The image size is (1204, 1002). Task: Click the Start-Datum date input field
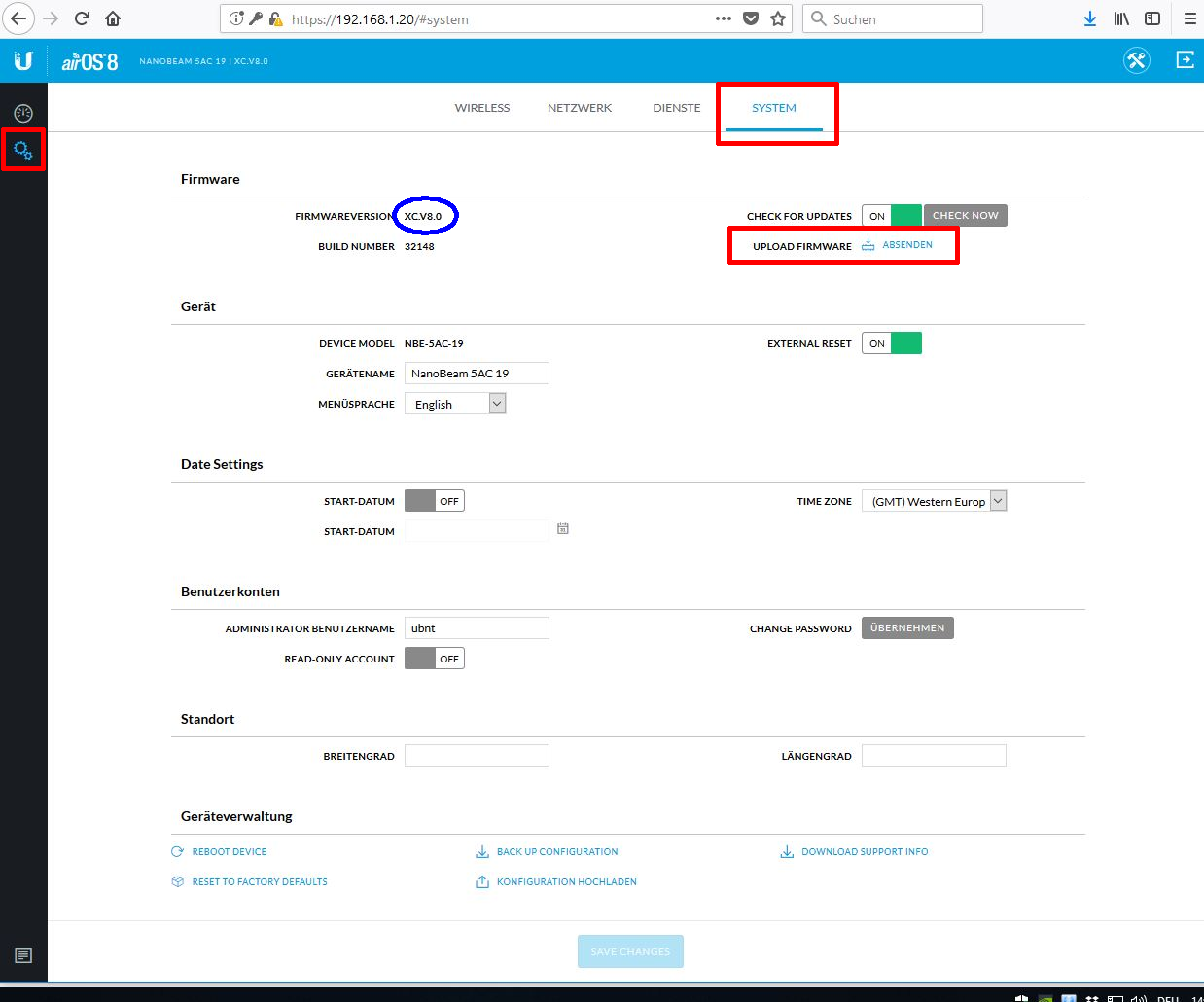477,531
